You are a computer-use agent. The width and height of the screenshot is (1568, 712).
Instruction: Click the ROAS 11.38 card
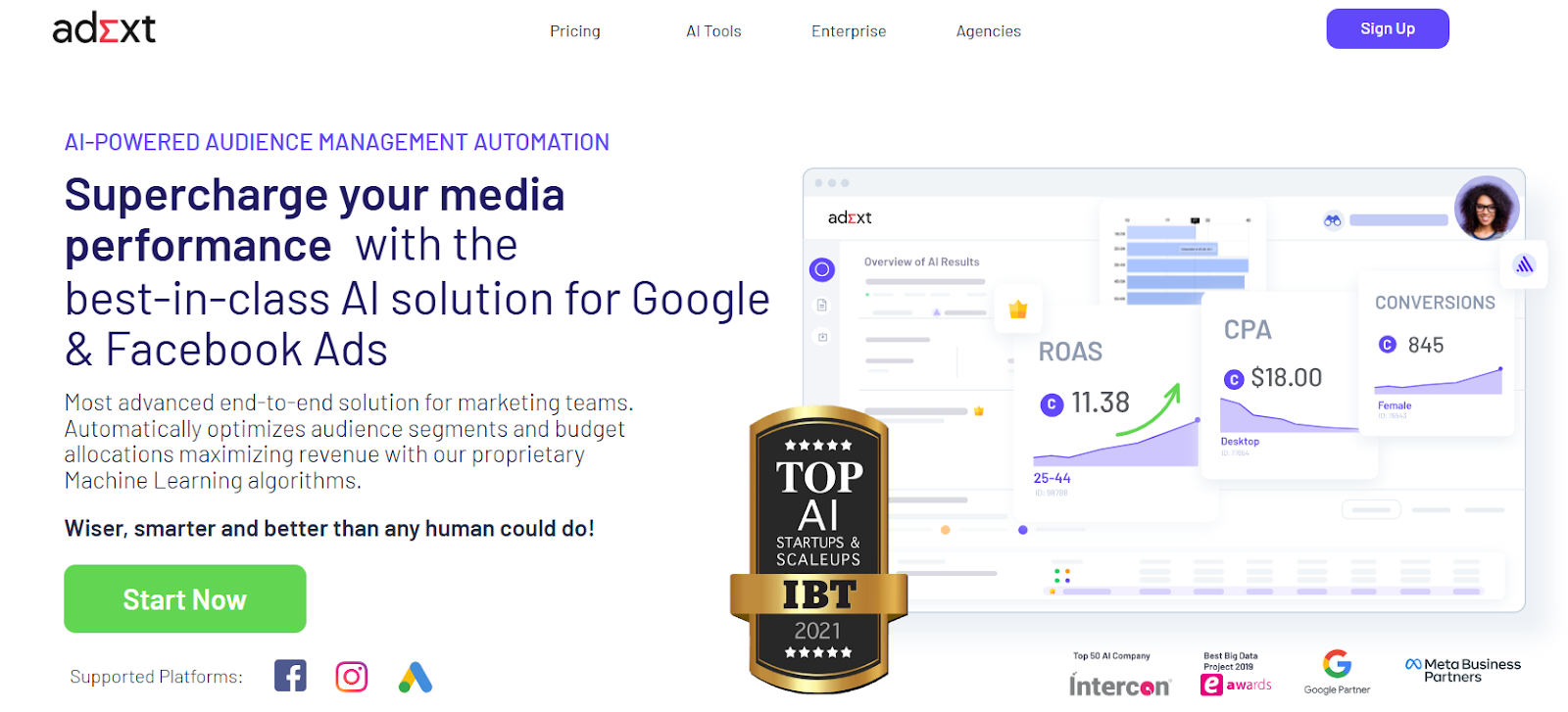click(1116, 416)
